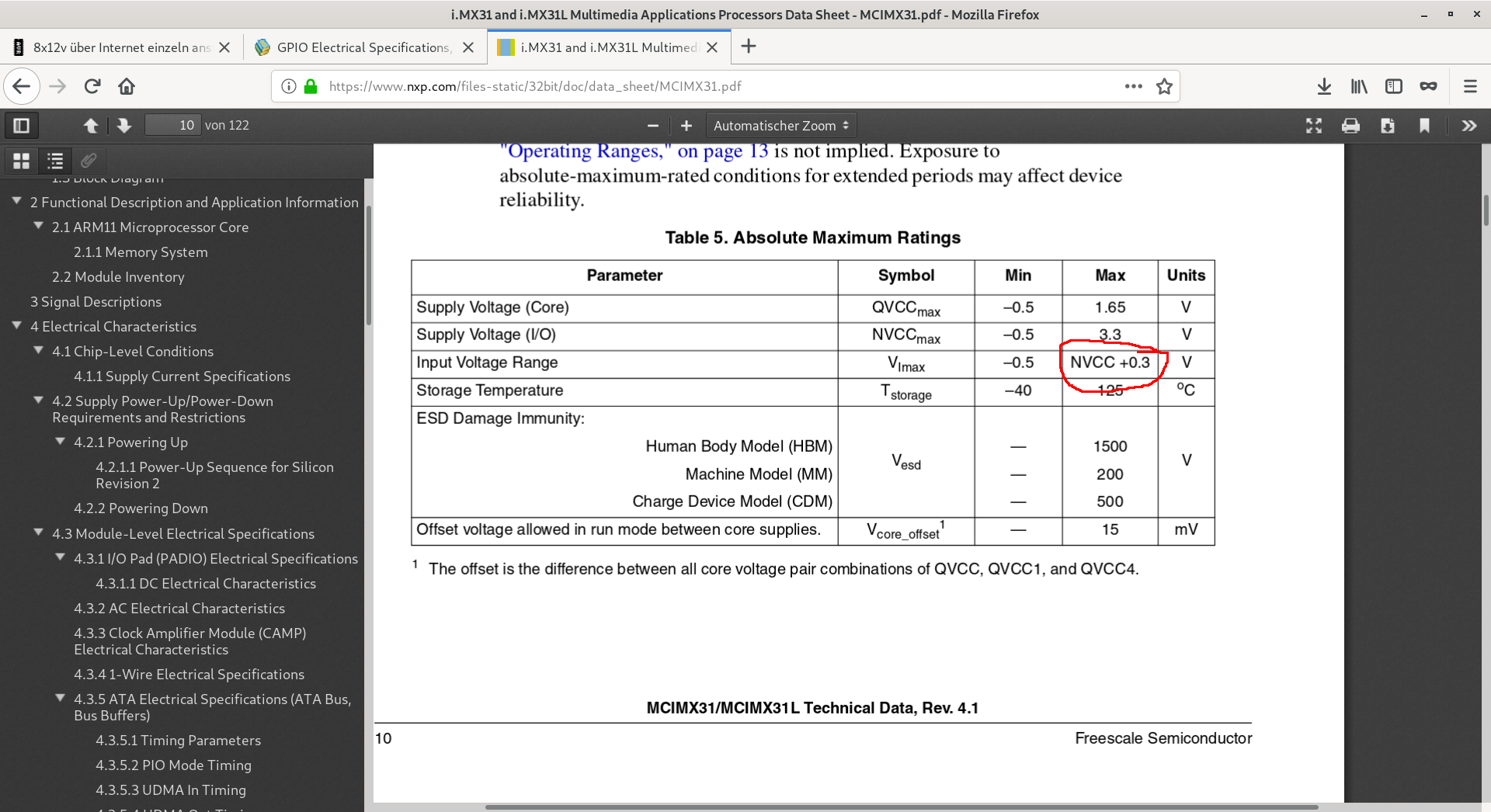Switch PDF to presentation mode

point(1314,125)
